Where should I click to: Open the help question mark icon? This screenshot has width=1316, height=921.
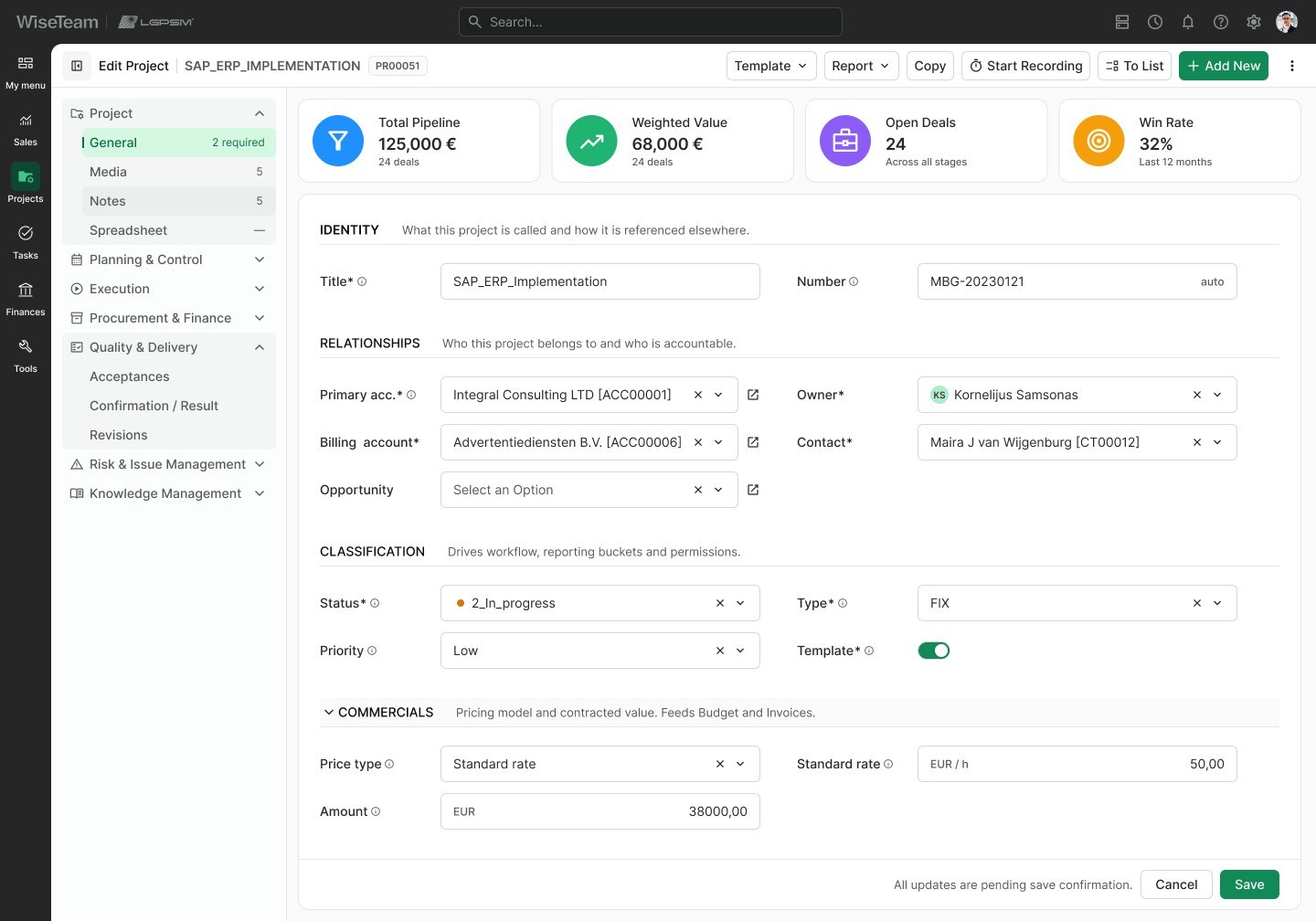pos(1221,22)
